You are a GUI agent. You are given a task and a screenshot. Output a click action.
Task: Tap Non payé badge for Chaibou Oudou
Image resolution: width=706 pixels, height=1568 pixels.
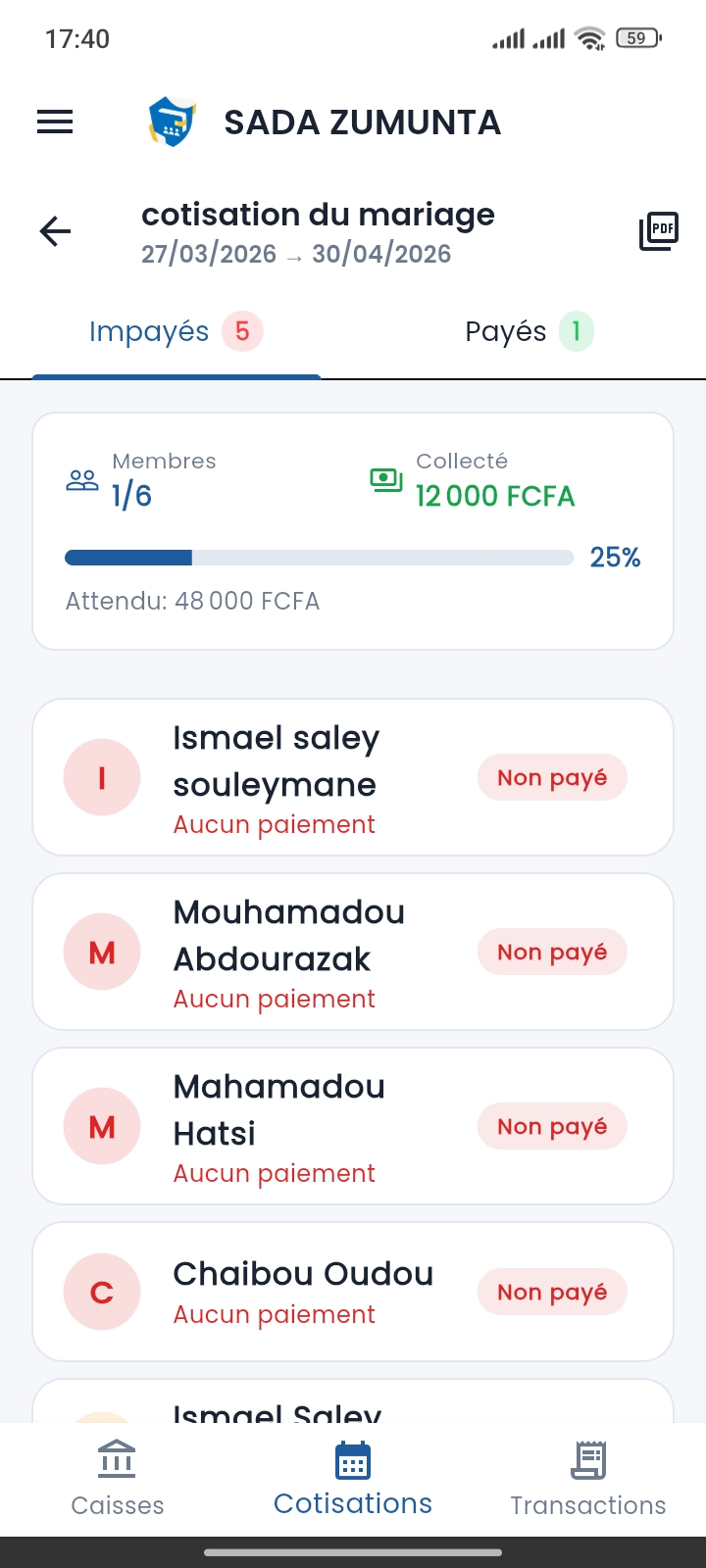(x=552, y=1293)
